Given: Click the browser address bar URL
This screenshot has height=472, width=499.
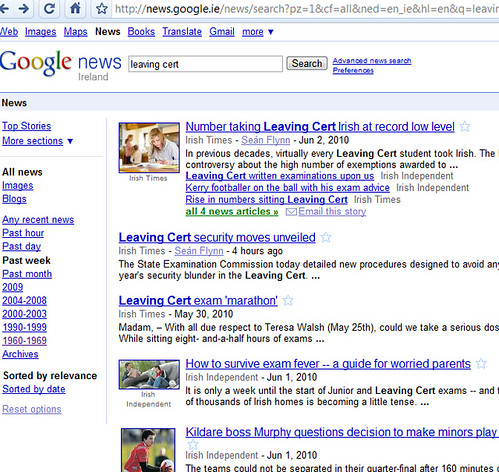Looking at the screenshot, I should (306, 9).
